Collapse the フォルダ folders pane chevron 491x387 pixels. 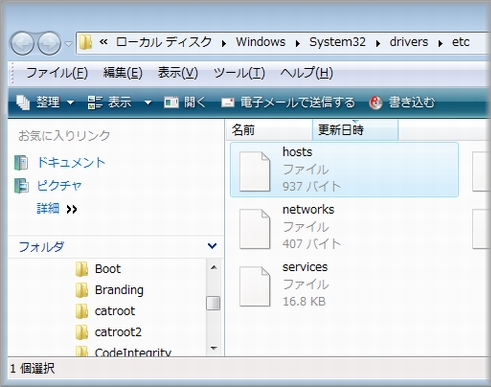click(x=212, y=246)
